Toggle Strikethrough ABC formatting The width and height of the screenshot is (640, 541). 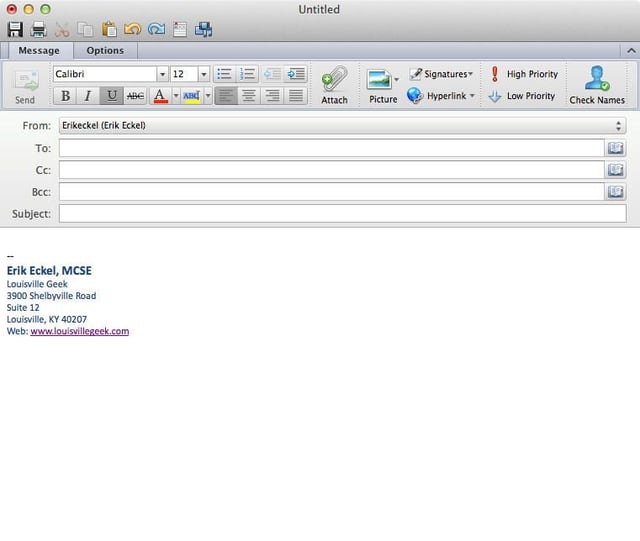pos(135,96)
